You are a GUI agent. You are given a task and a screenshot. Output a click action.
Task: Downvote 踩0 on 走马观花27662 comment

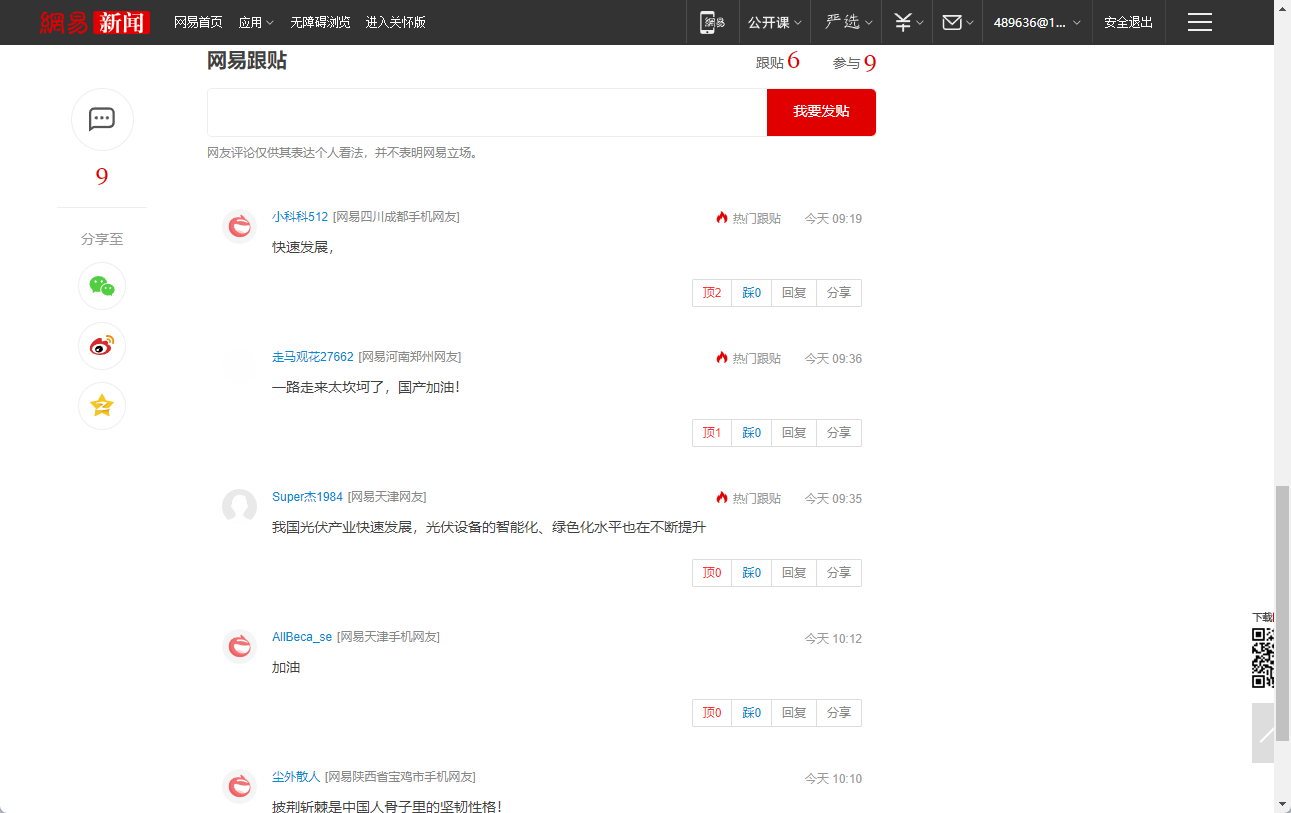pos(752,433)
